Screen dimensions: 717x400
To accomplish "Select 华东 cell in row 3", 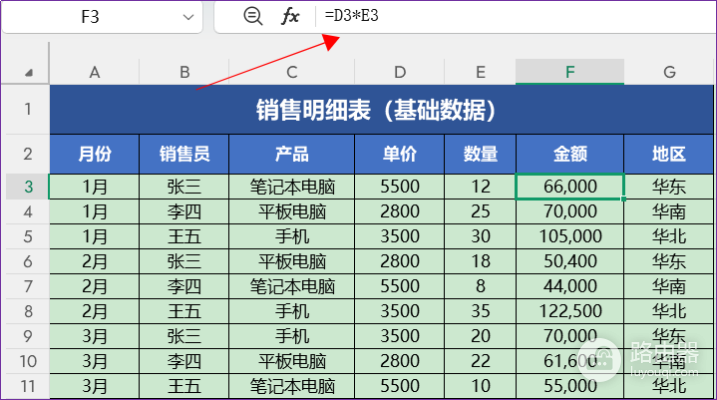I will [669, 187].
